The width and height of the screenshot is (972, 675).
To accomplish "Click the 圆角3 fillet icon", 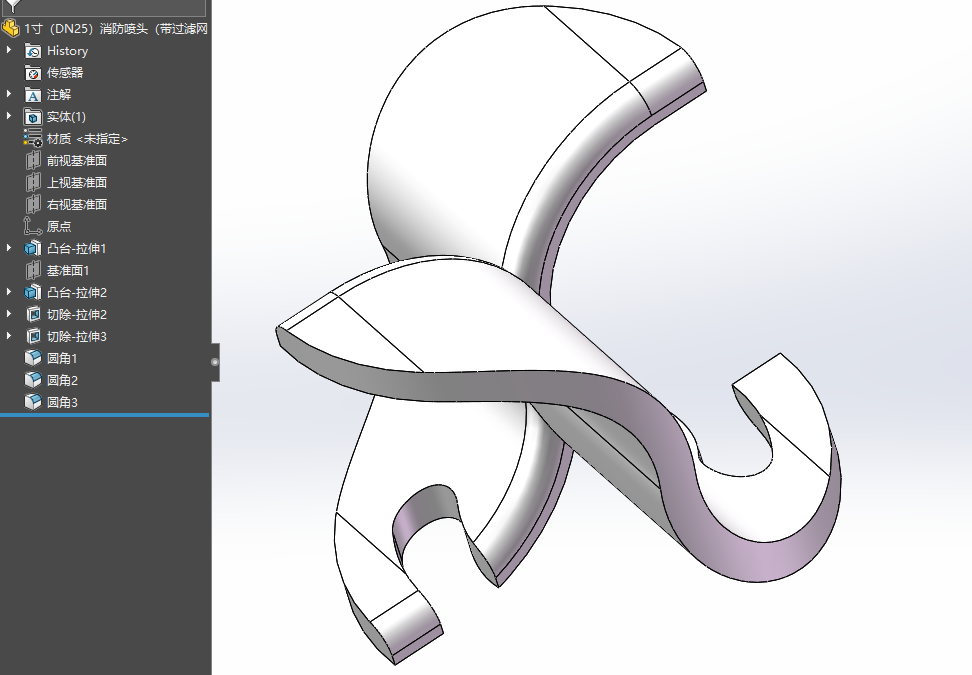I will coord(33,402).
